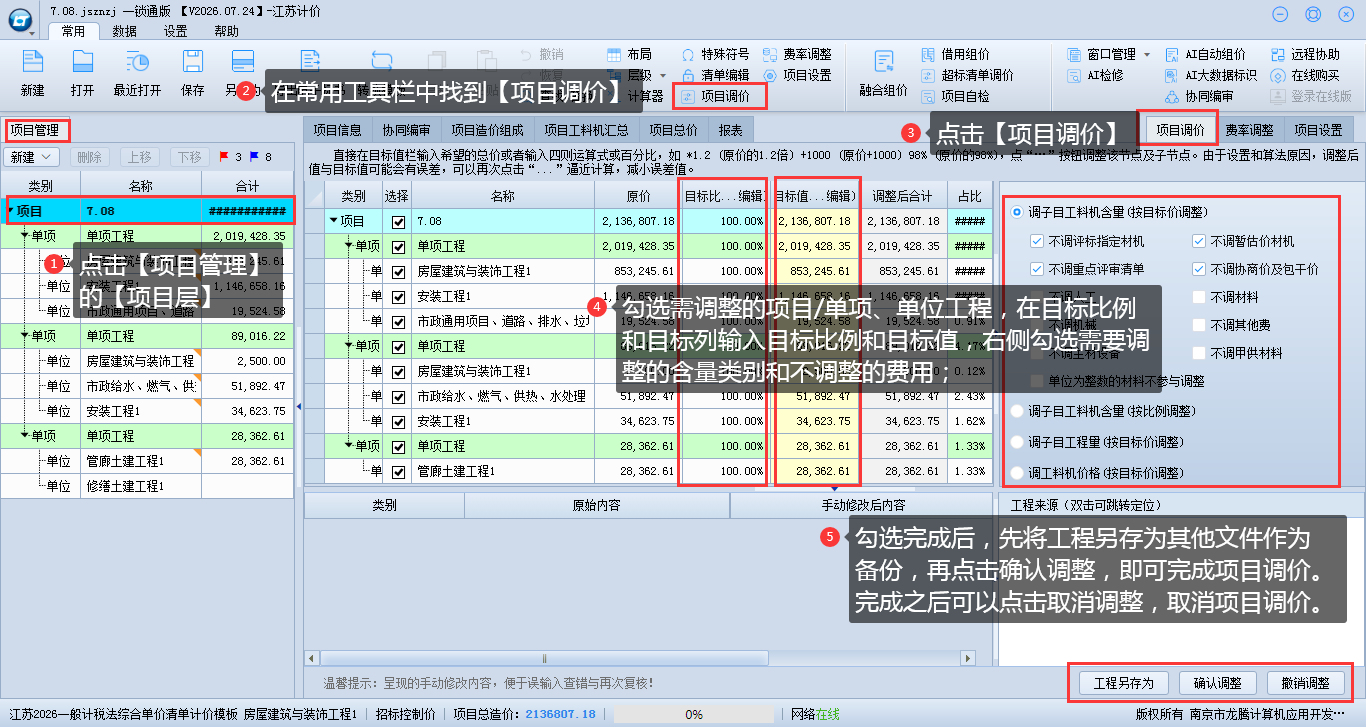Open the 项目造价组成 tab

coord(487,130)
